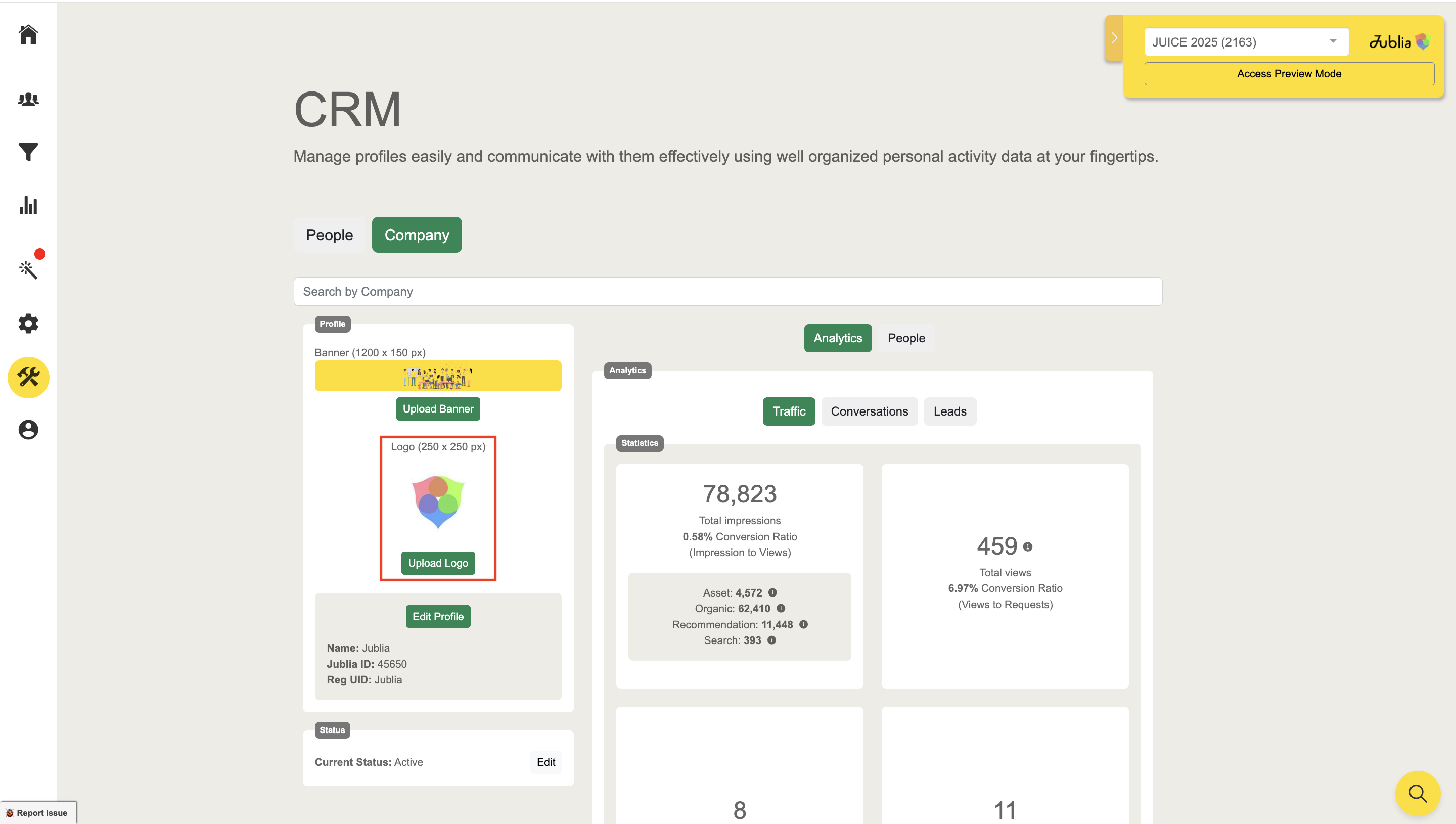The image size is (1456, 824).
Task: Select the hammer and wrench tools icon
Action: coord(28,377)
